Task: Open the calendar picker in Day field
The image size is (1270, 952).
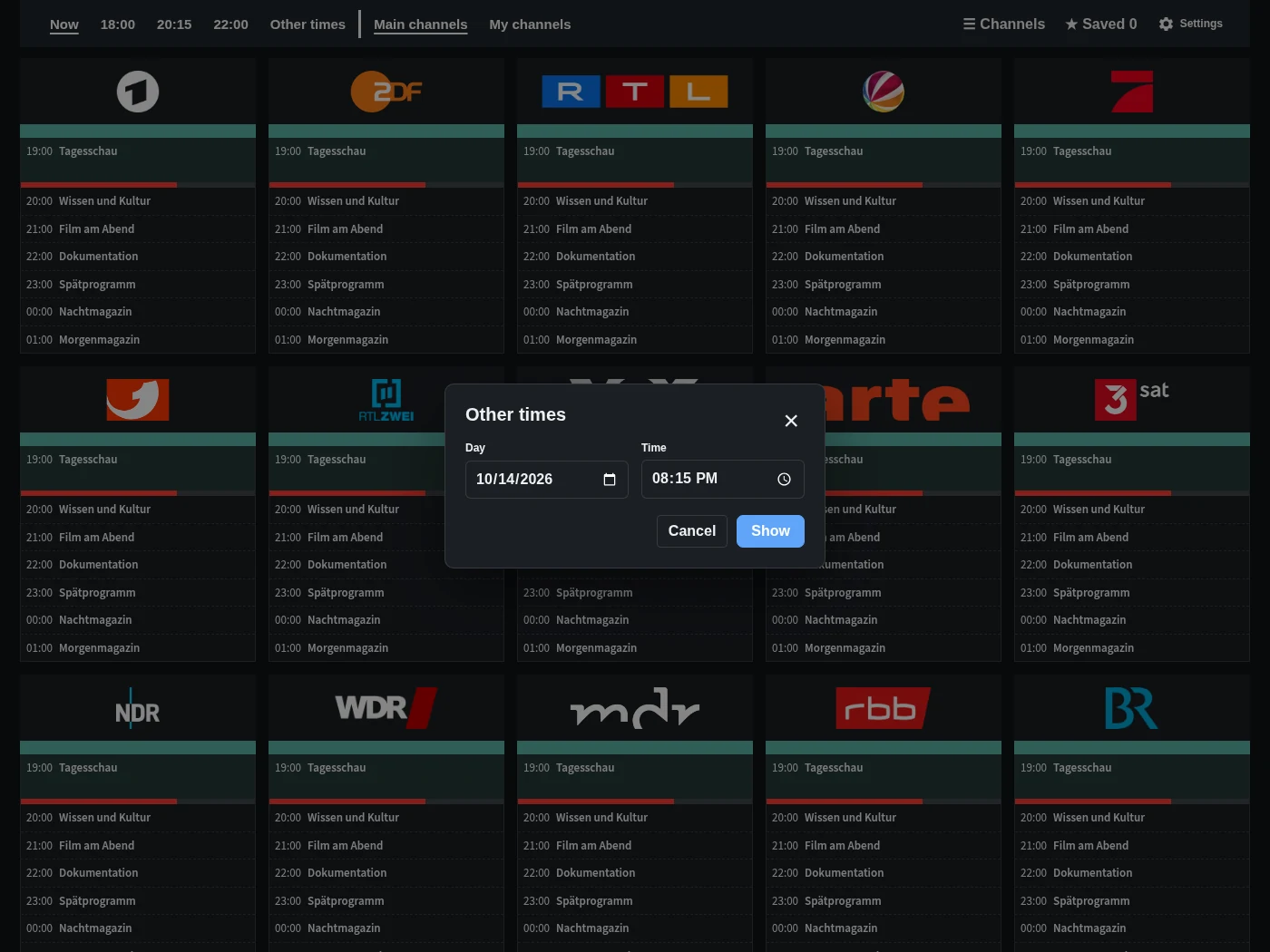Action: 610,480
